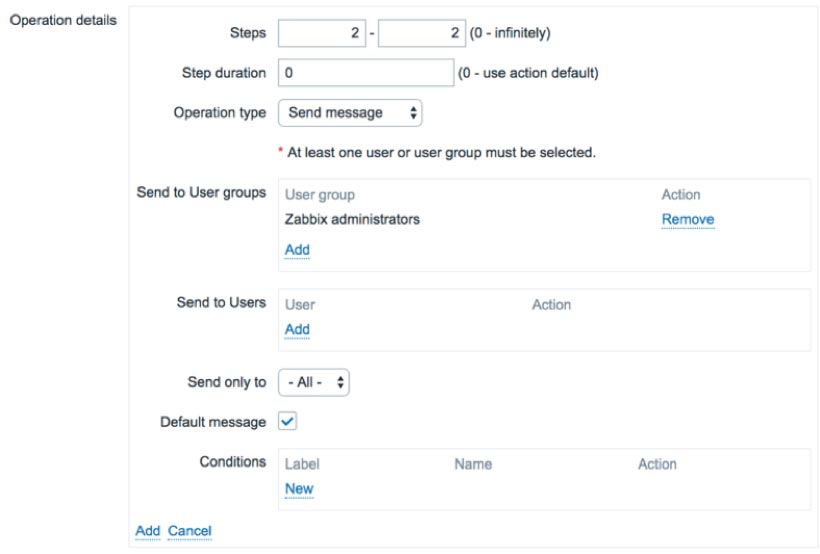Click the Step duration label
Viewport: 820px width, 554px height.
(224, 73)
